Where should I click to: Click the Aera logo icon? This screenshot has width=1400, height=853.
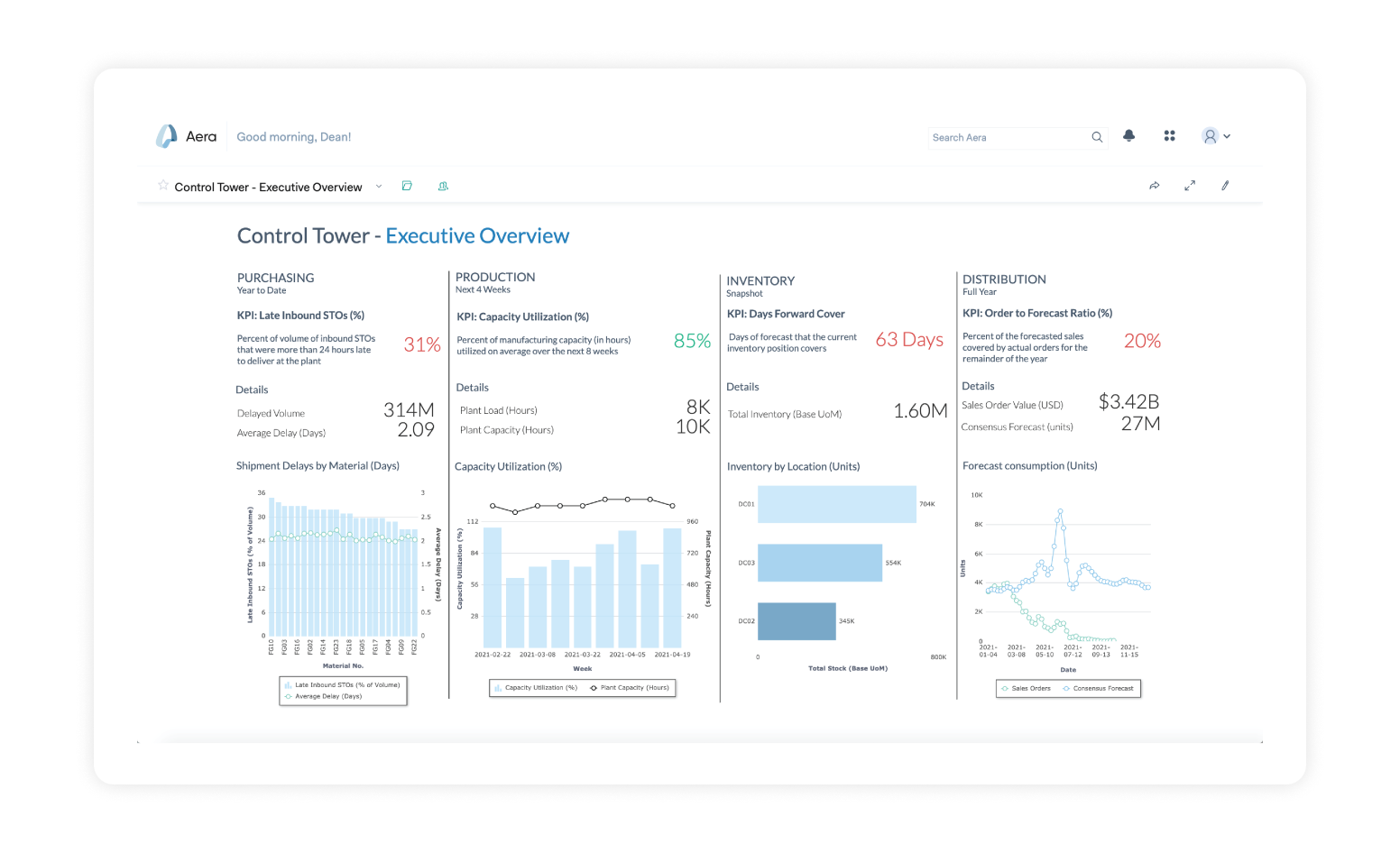(x=167, y=136)
